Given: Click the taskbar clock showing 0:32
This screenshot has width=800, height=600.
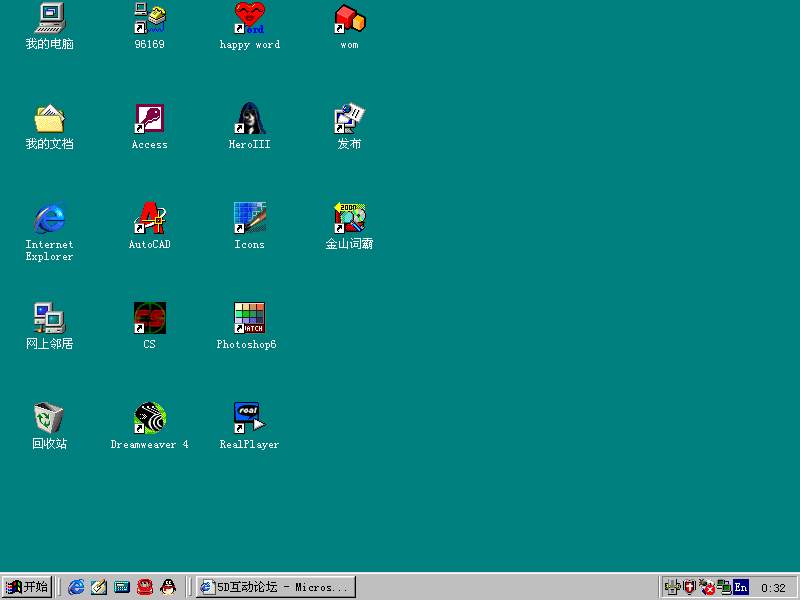Looking at the screenshot, I should pos(773,588).
